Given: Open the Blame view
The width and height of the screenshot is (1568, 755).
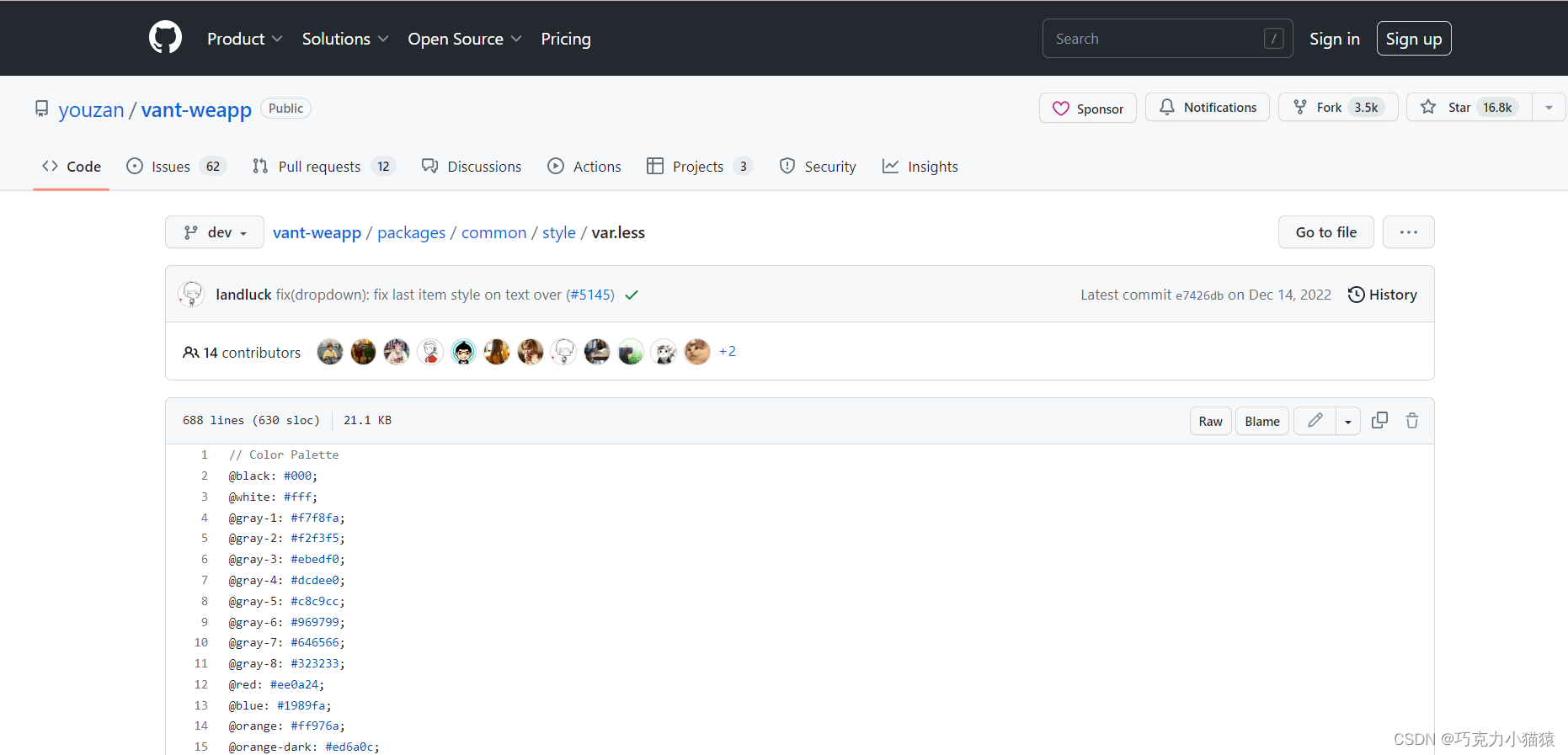Looking at the screenshot, I should click(1262, 421).
